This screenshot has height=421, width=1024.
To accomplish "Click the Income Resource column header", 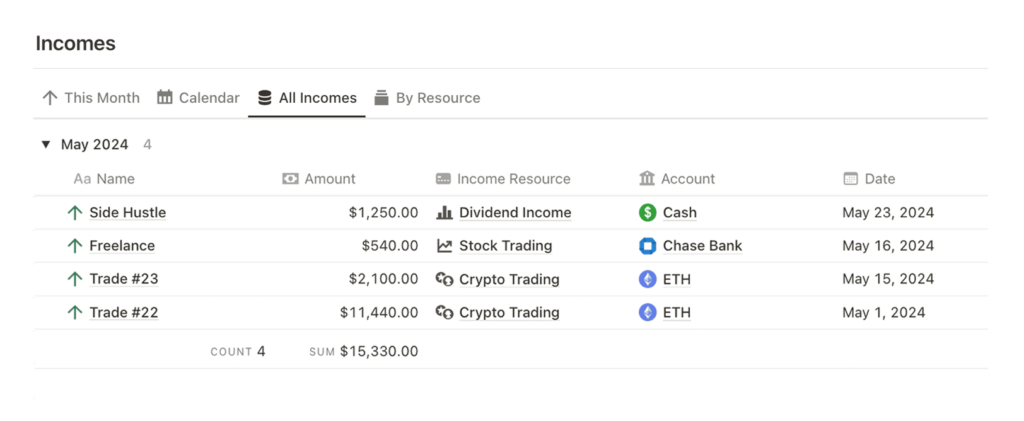I will point(503,179).
